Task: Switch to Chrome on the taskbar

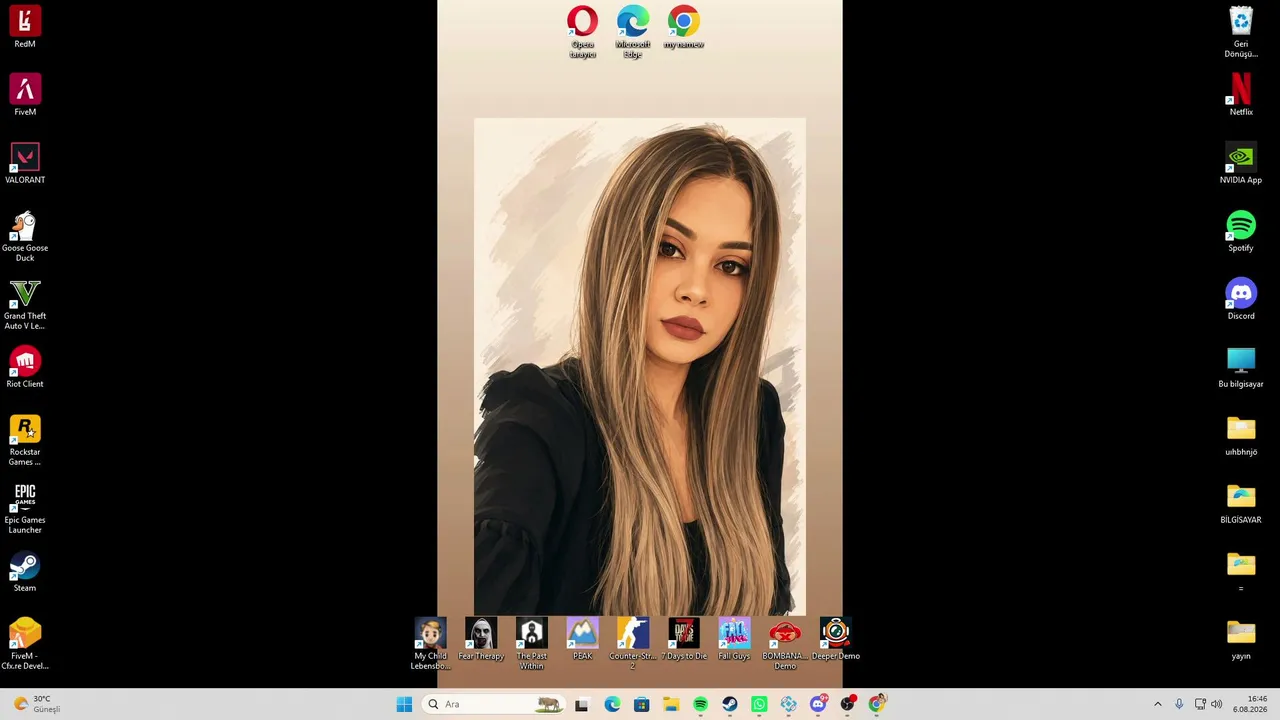Action: pos(877,704)
